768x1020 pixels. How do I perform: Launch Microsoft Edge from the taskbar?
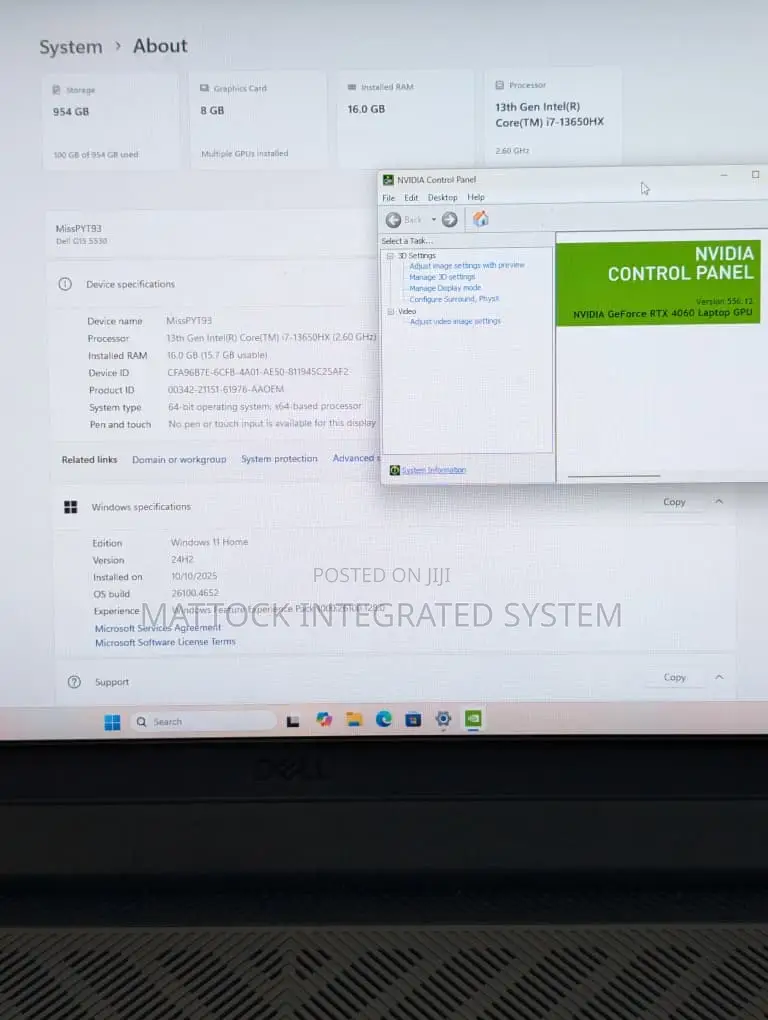coord(384,719)
